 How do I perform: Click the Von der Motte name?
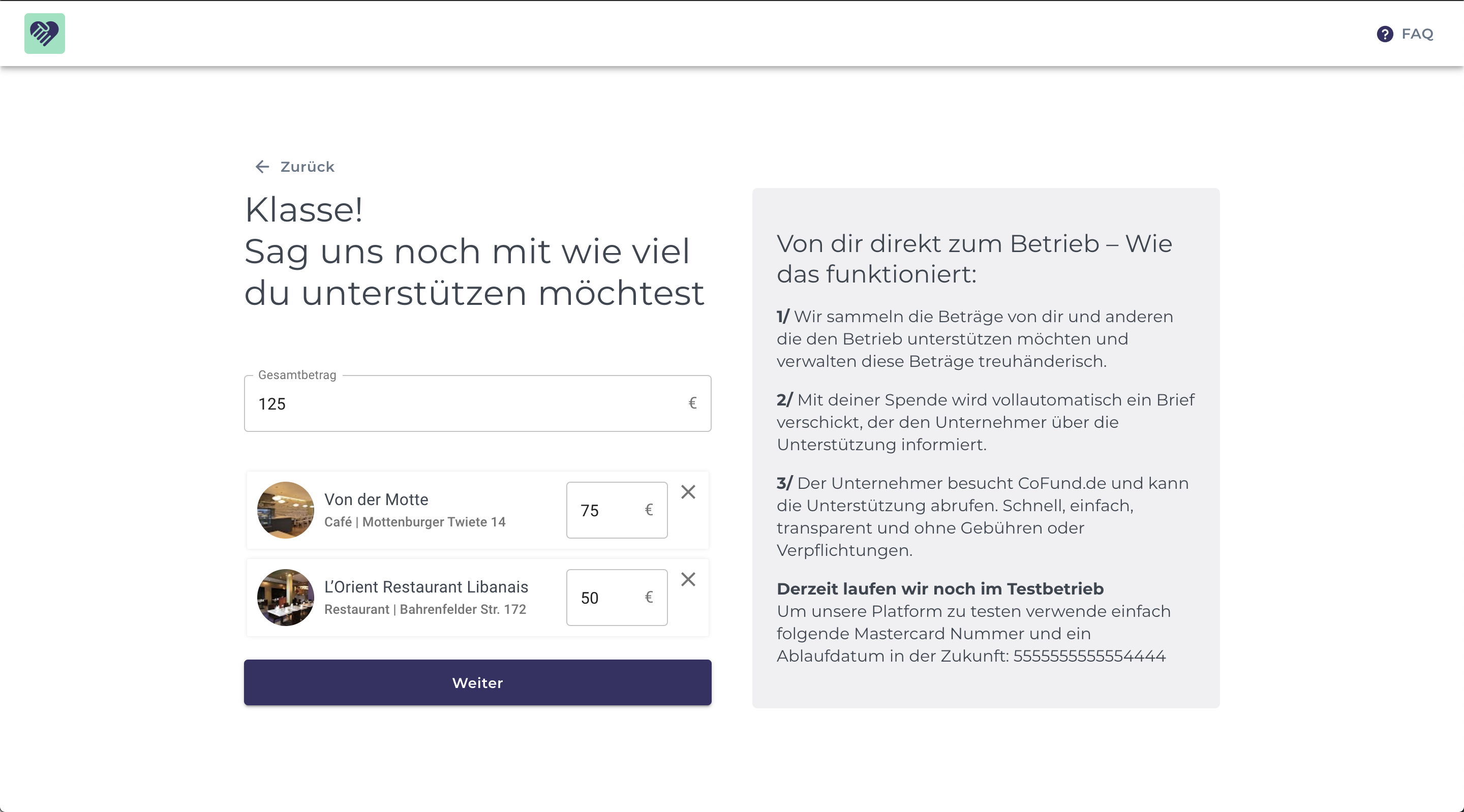376,499
